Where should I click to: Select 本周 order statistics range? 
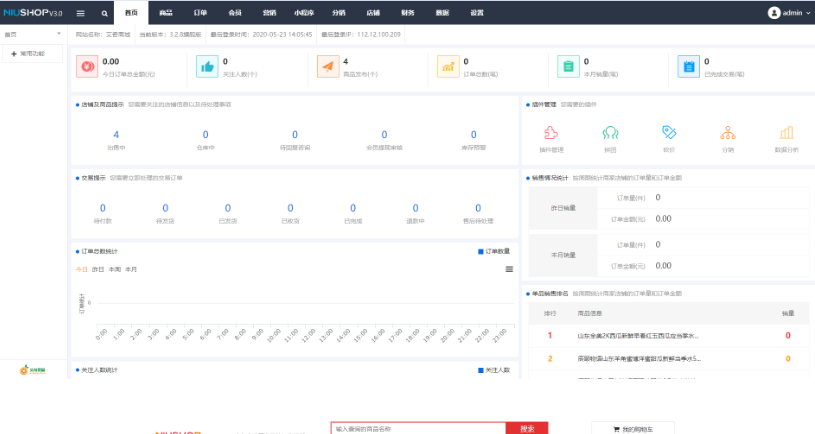click(x=114, y=269)
